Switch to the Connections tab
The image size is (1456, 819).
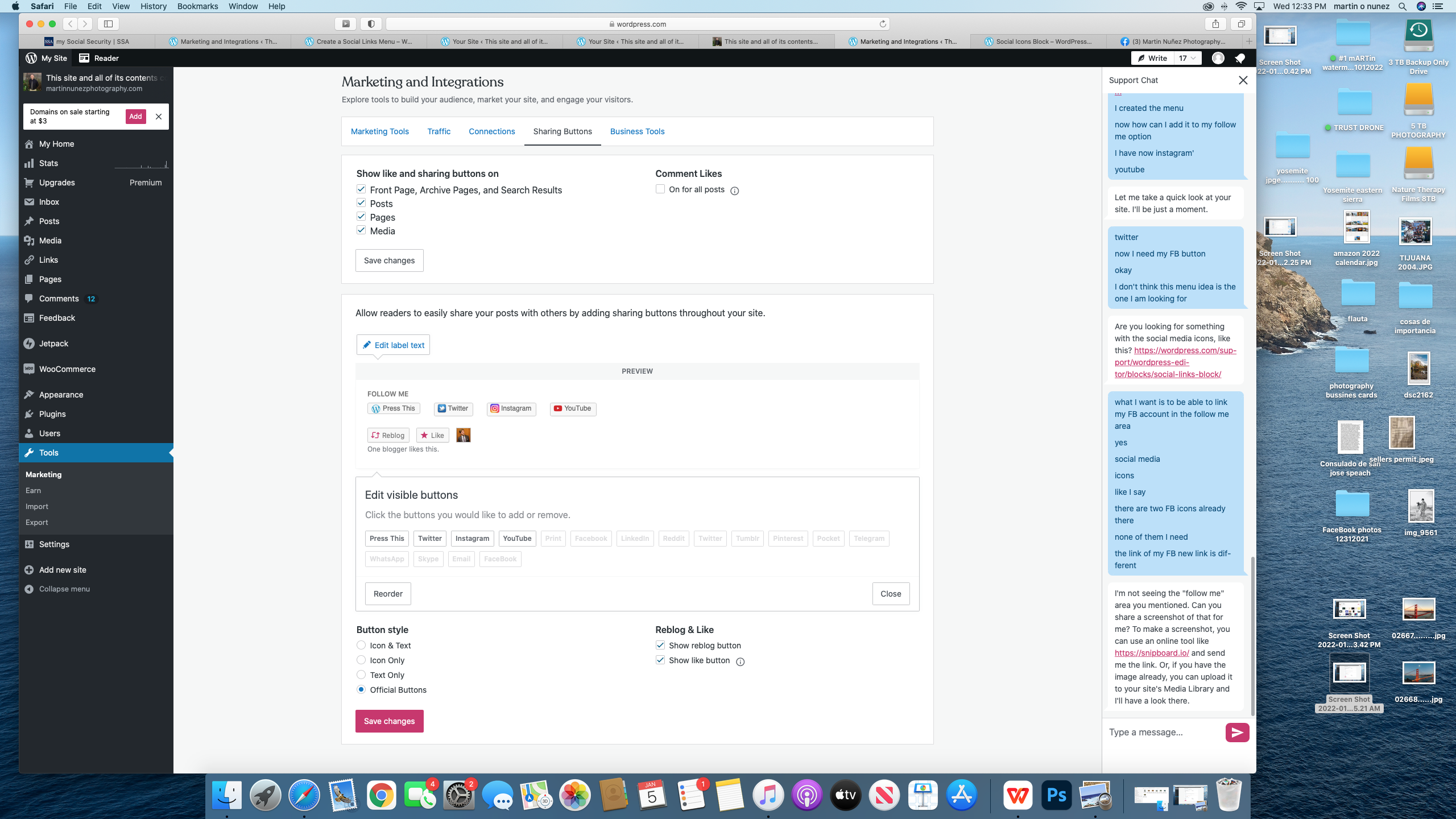pos(491,131)
